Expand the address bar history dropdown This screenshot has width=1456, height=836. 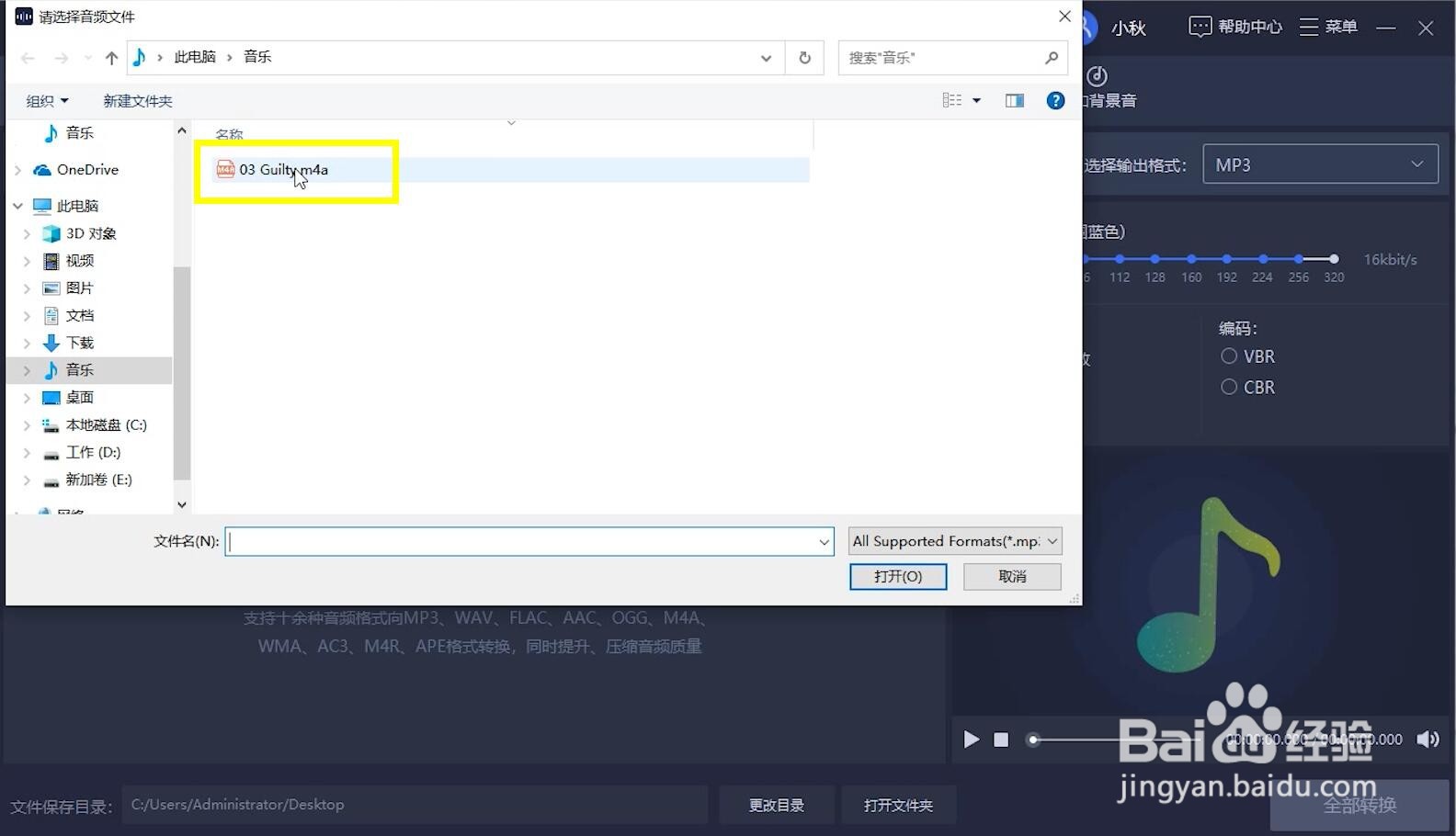tap(766, 57)
